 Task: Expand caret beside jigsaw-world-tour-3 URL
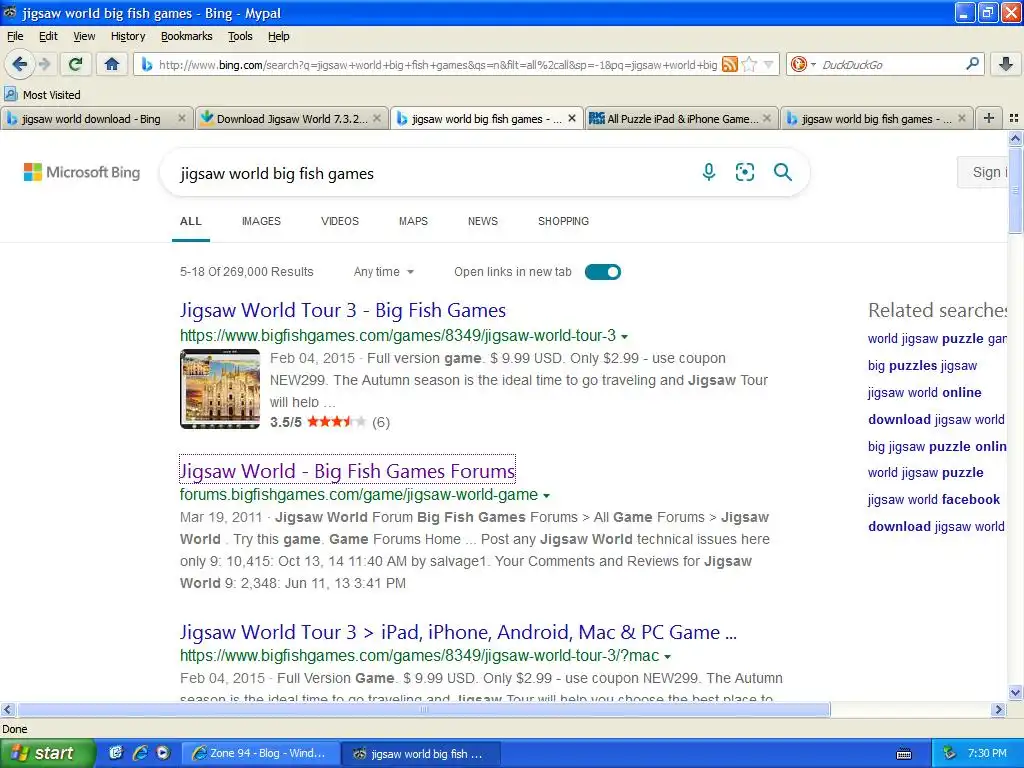(x=624, y=337)
